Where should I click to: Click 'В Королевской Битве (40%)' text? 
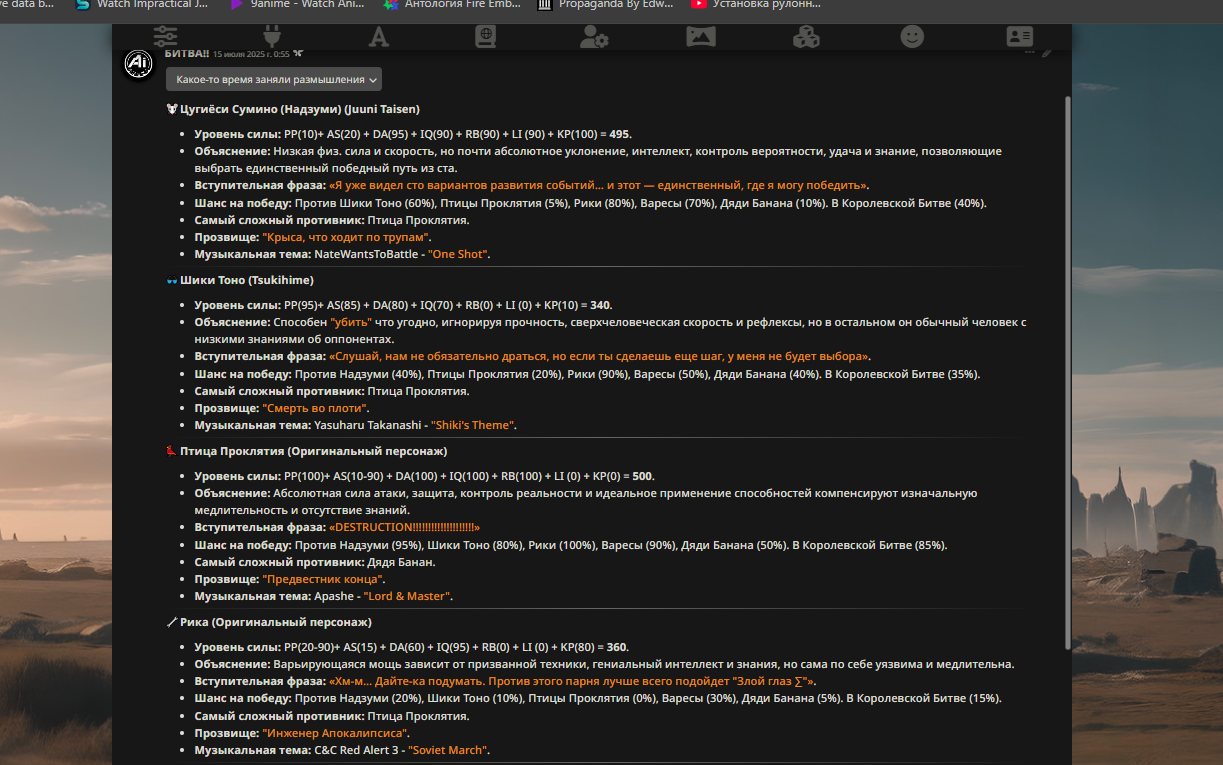[908, 203]
